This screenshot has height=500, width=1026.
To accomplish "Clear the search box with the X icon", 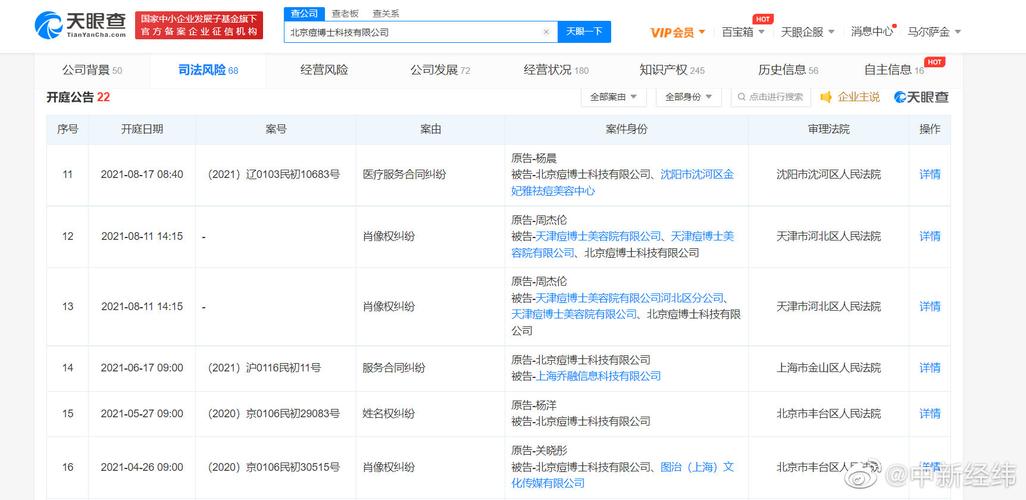I will 546,32.
